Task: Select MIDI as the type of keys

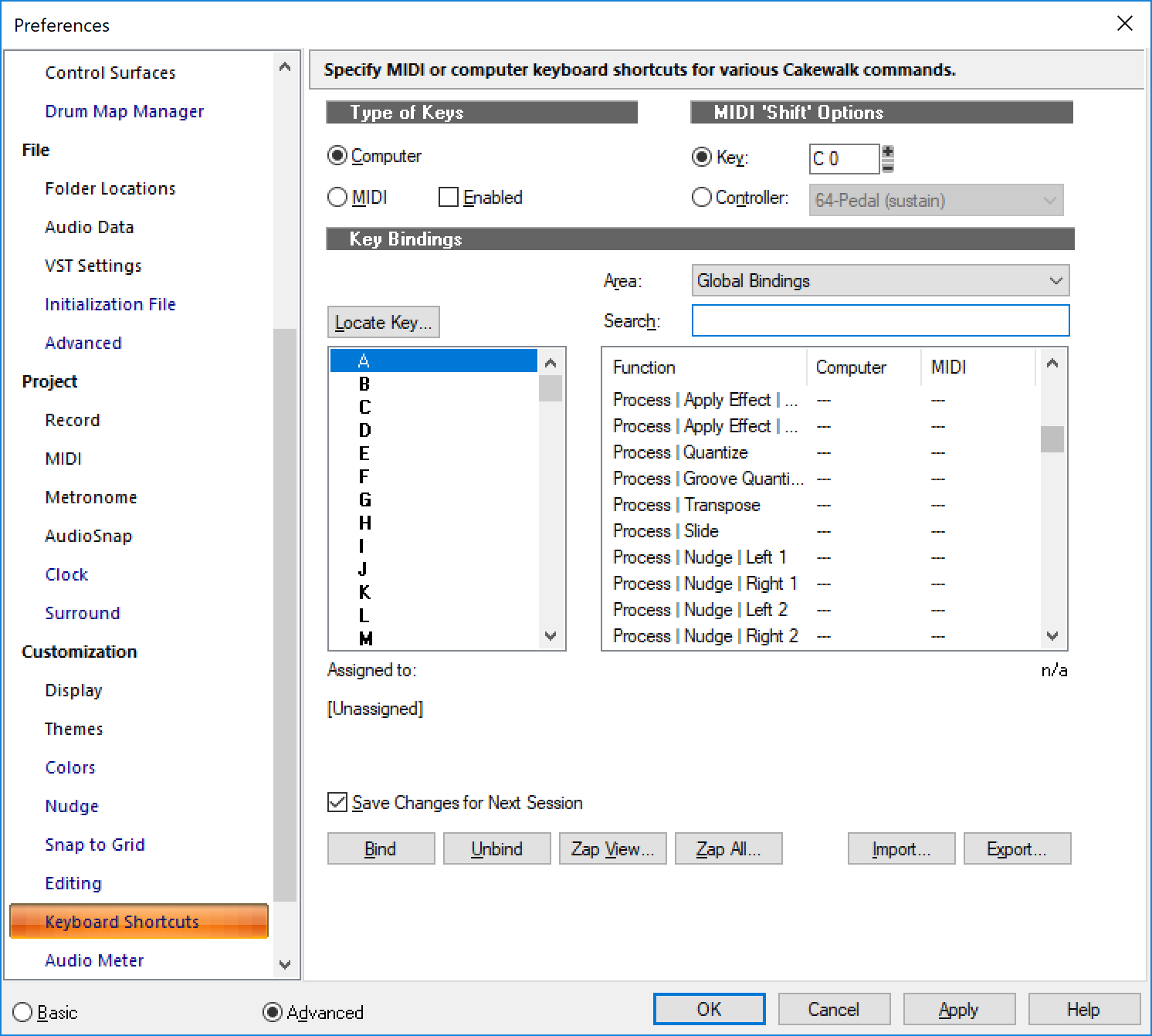Action: tap(338, 198)
